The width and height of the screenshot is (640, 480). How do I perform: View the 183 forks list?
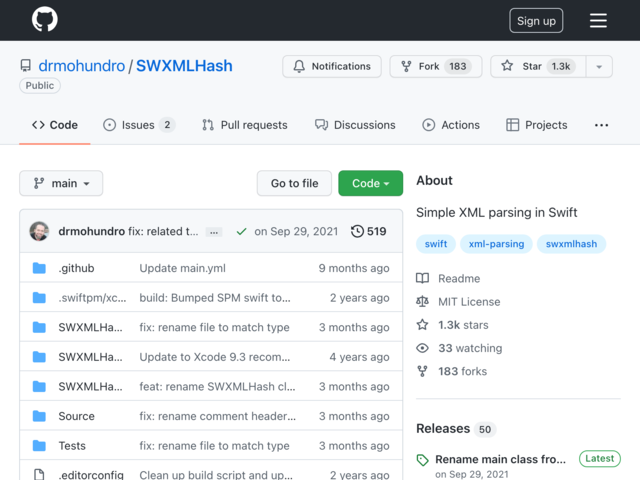(462, 371)
